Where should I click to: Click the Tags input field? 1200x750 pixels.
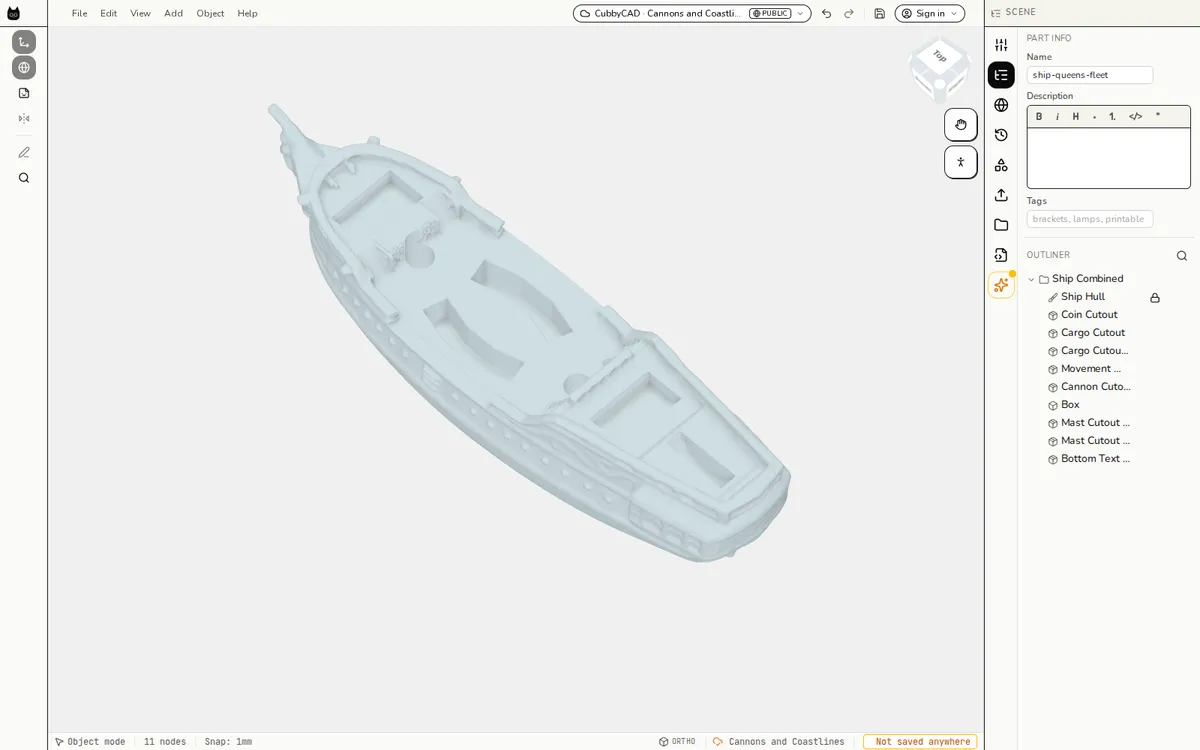1090,219
